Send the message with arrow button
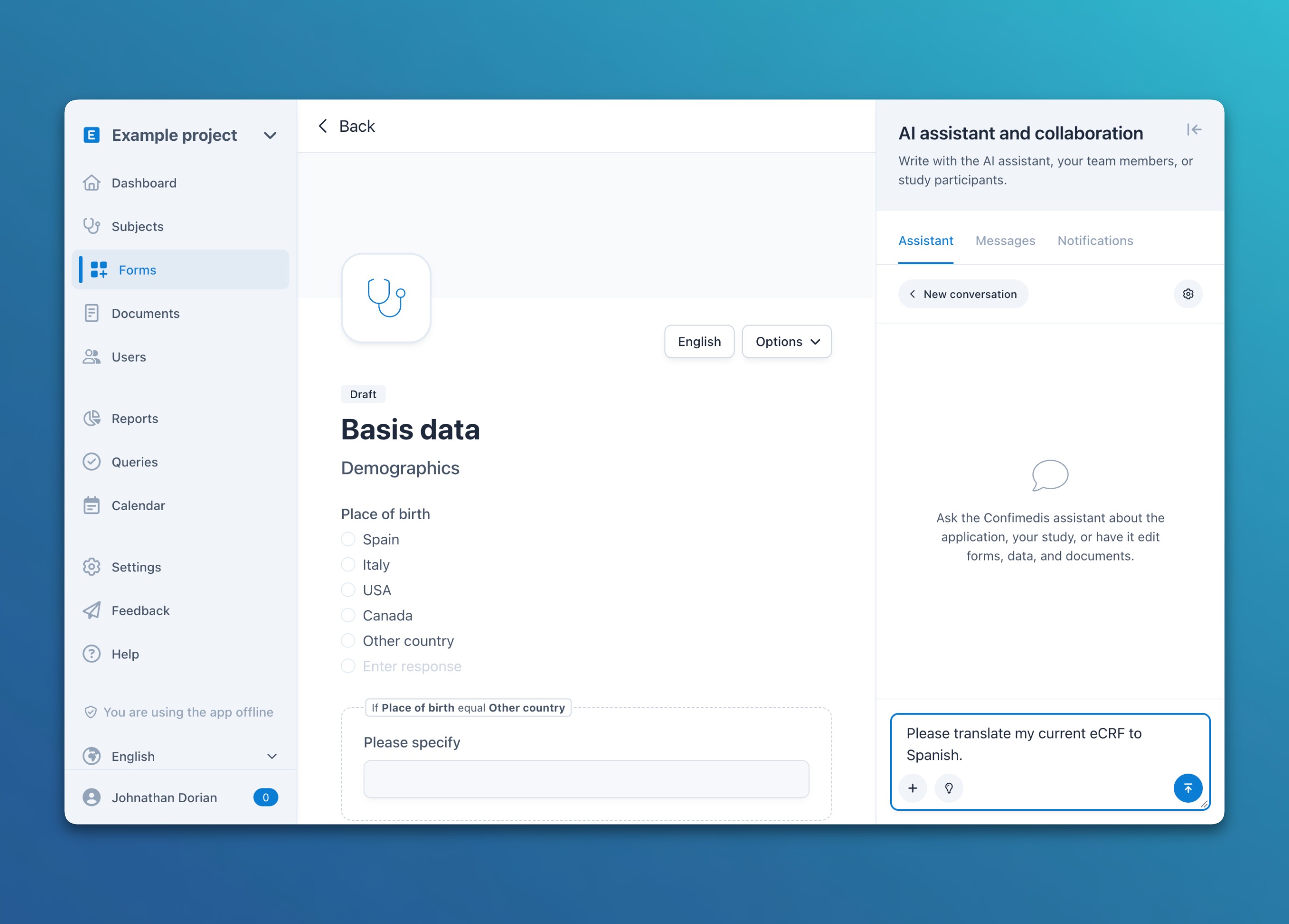The height and width of the screenshot is (924, 1289). (x=1188, y=788)
